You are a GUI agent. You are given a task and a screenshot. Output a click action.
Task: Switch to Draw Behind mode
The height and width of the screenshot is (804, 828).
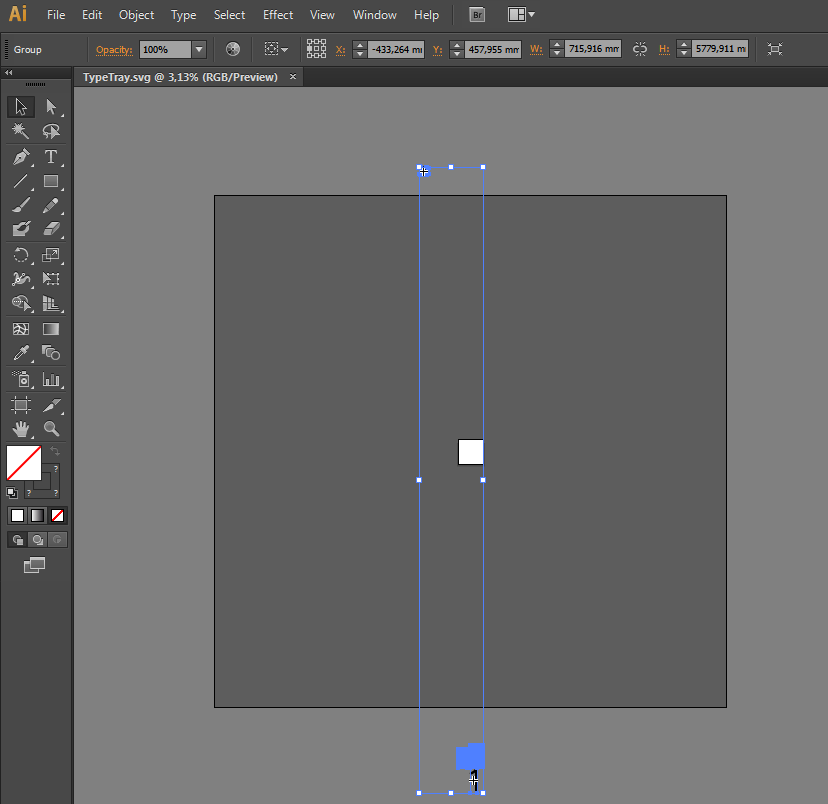click(x=37, y=539)
